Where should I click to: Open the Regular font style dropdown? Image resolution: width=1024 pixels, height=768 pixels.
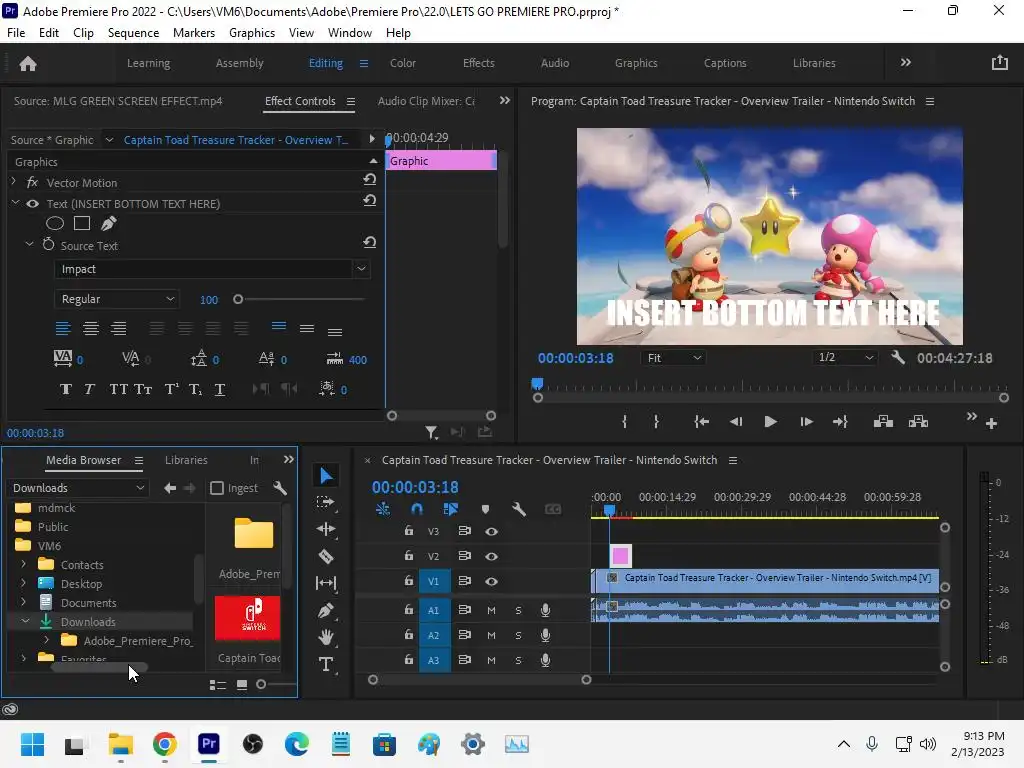(116, 299)
